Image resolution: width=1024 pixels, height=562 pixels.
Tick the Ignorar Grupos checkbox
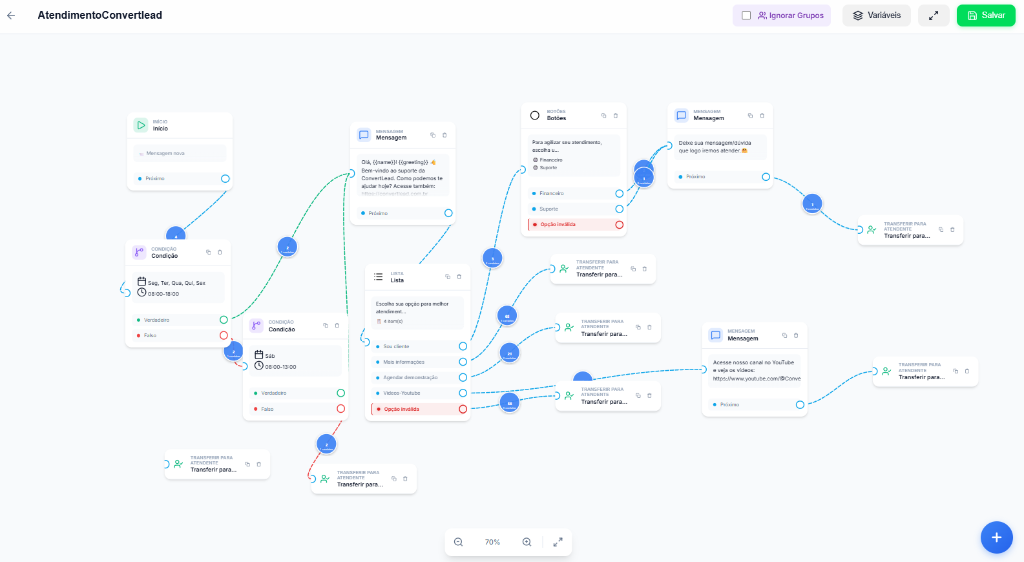(x=746, y=16)
